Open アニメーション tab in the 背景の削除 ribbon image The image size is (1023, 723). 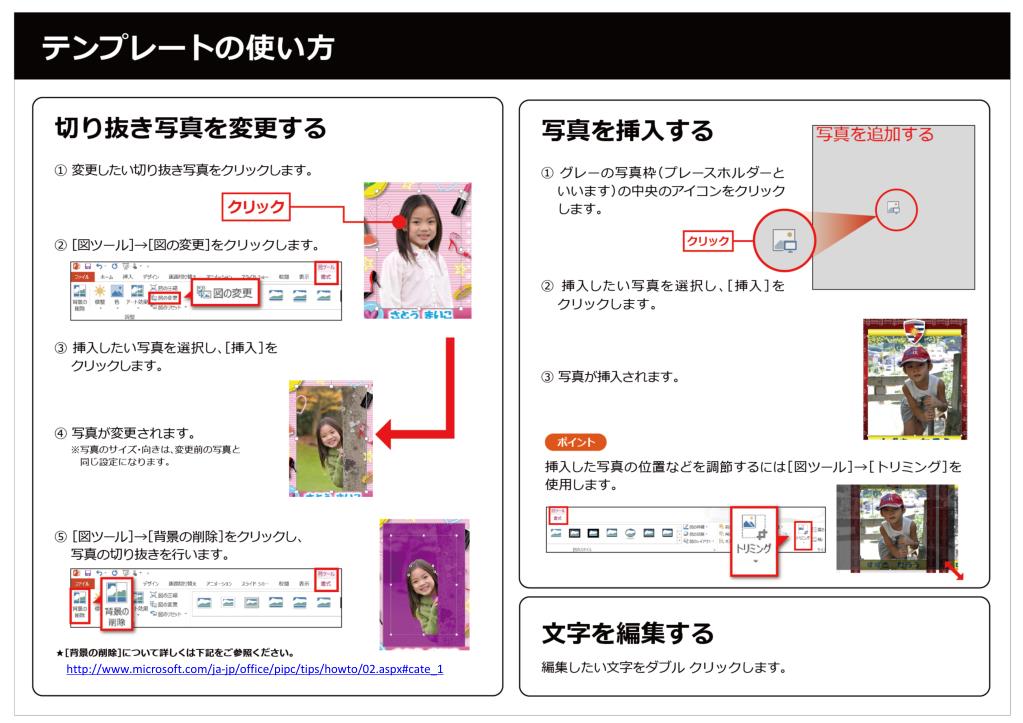(x=219, y=583)
